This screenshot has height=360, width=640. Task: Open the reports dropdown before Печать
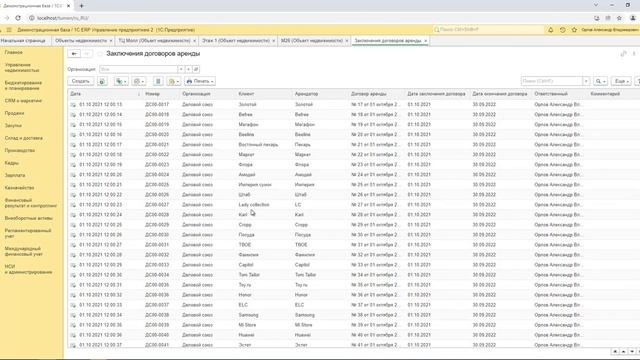coord(173,81)
